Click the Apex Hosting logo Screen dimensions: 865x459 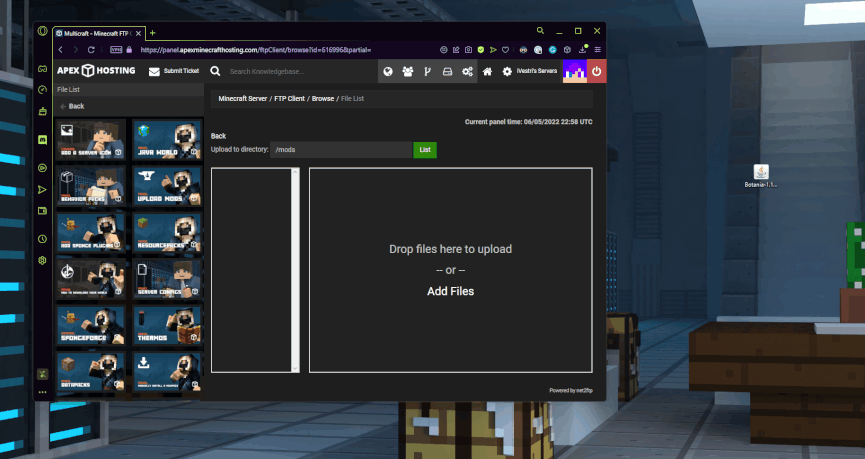pyautogui.click(x=96, y=71)
